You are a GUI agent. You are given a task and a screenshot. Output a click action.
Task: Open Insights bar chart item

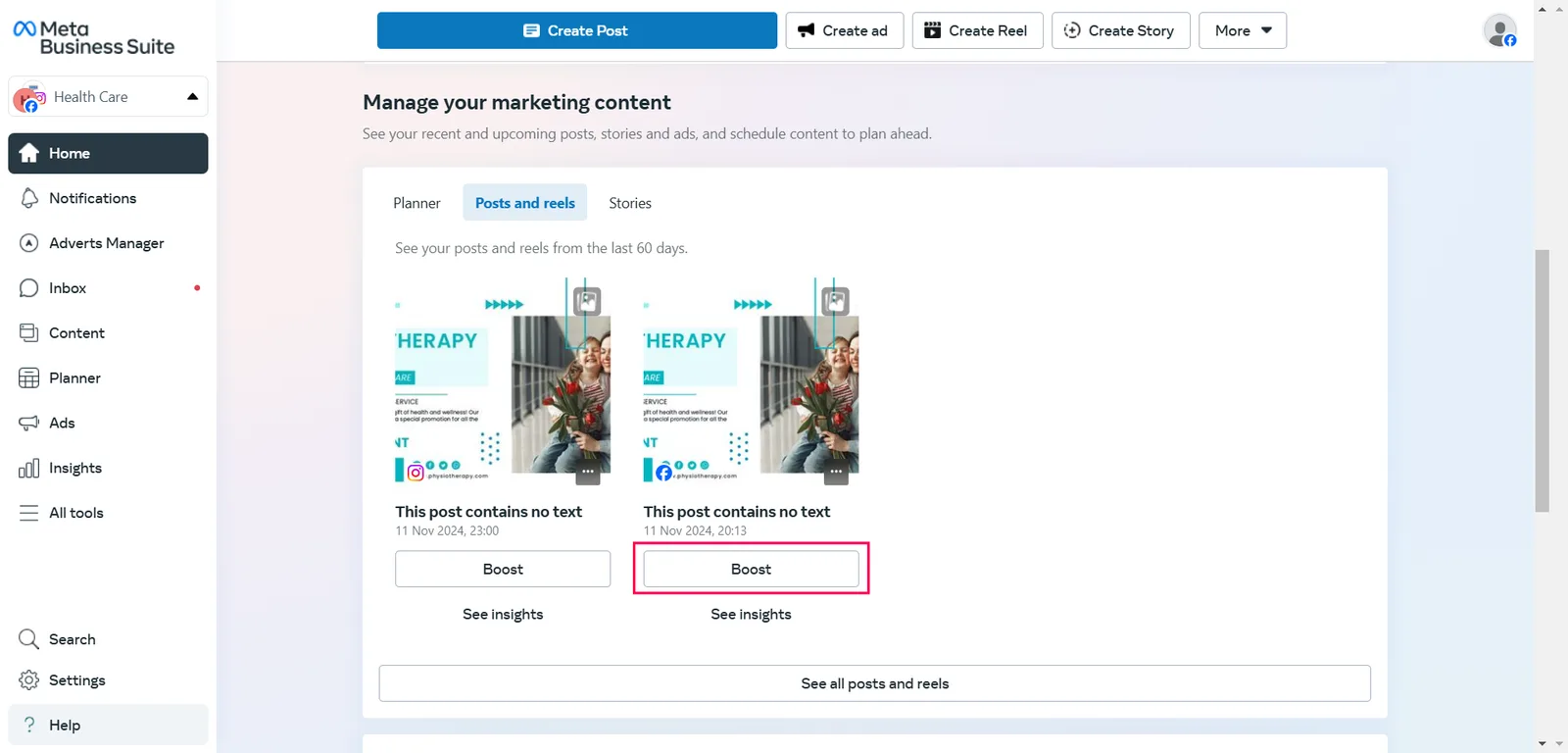(108, 468)
